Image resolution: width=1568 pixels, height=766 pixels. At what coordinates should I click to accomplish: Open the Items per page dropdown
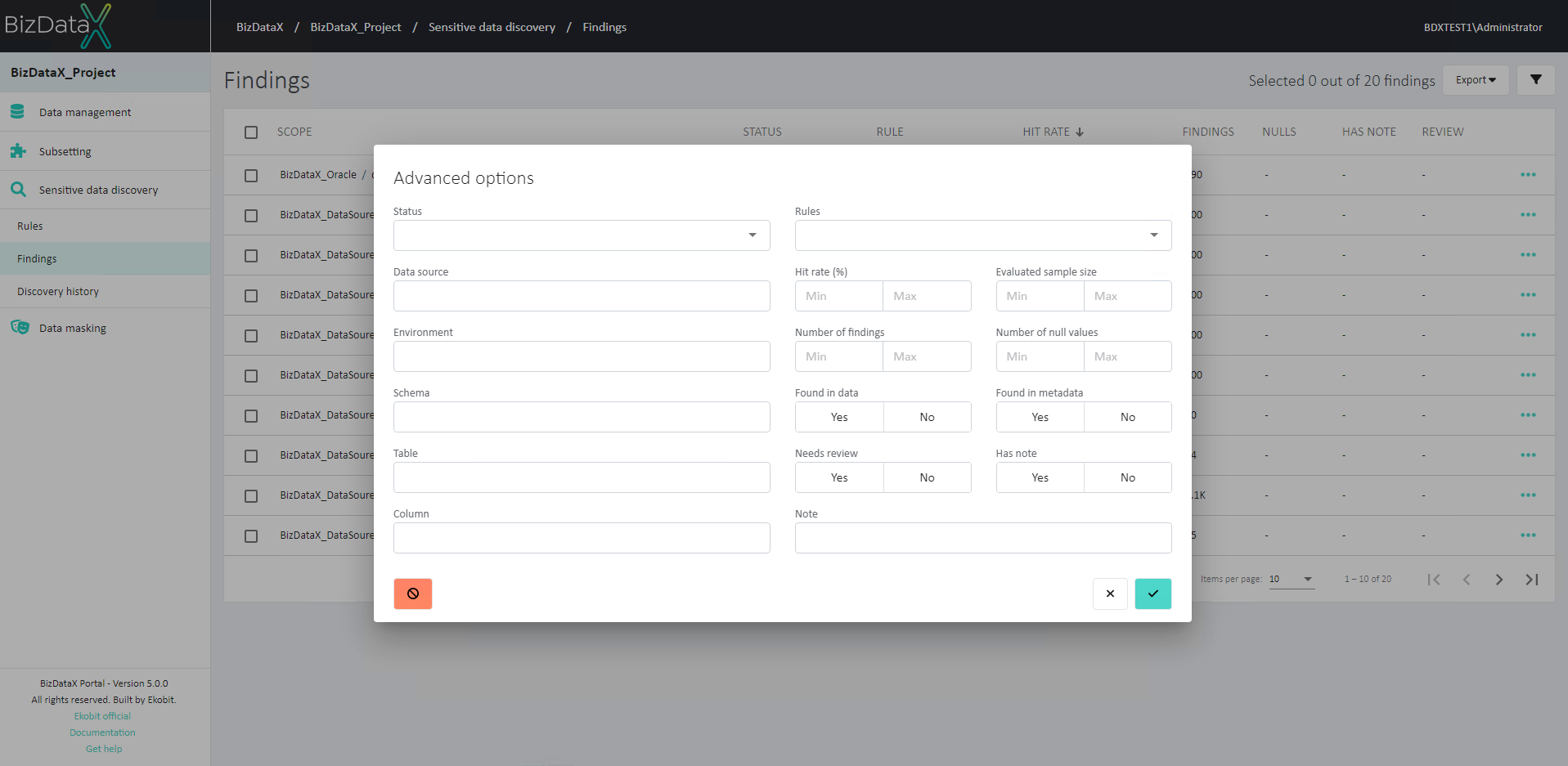coord(1292,579)
